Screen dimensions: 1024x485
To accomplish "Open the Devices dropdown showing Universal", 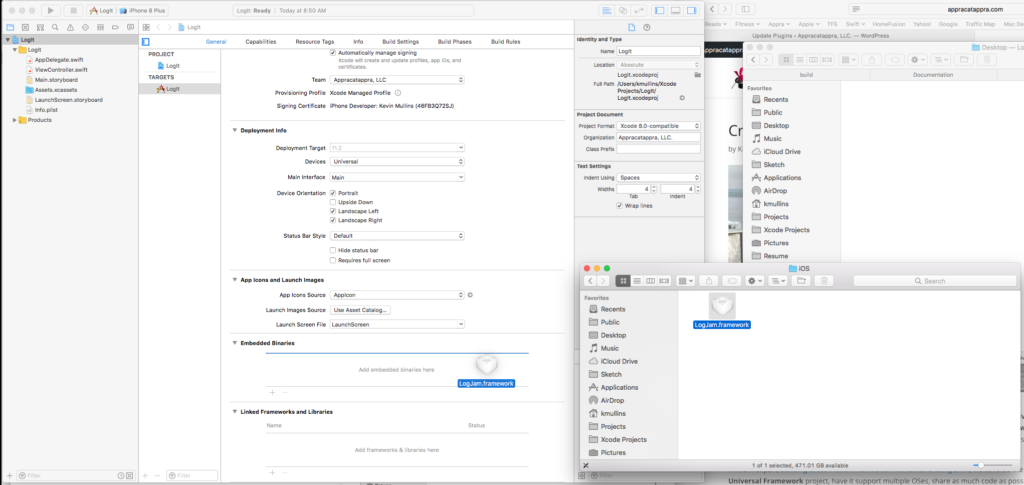I will point(397,161).
